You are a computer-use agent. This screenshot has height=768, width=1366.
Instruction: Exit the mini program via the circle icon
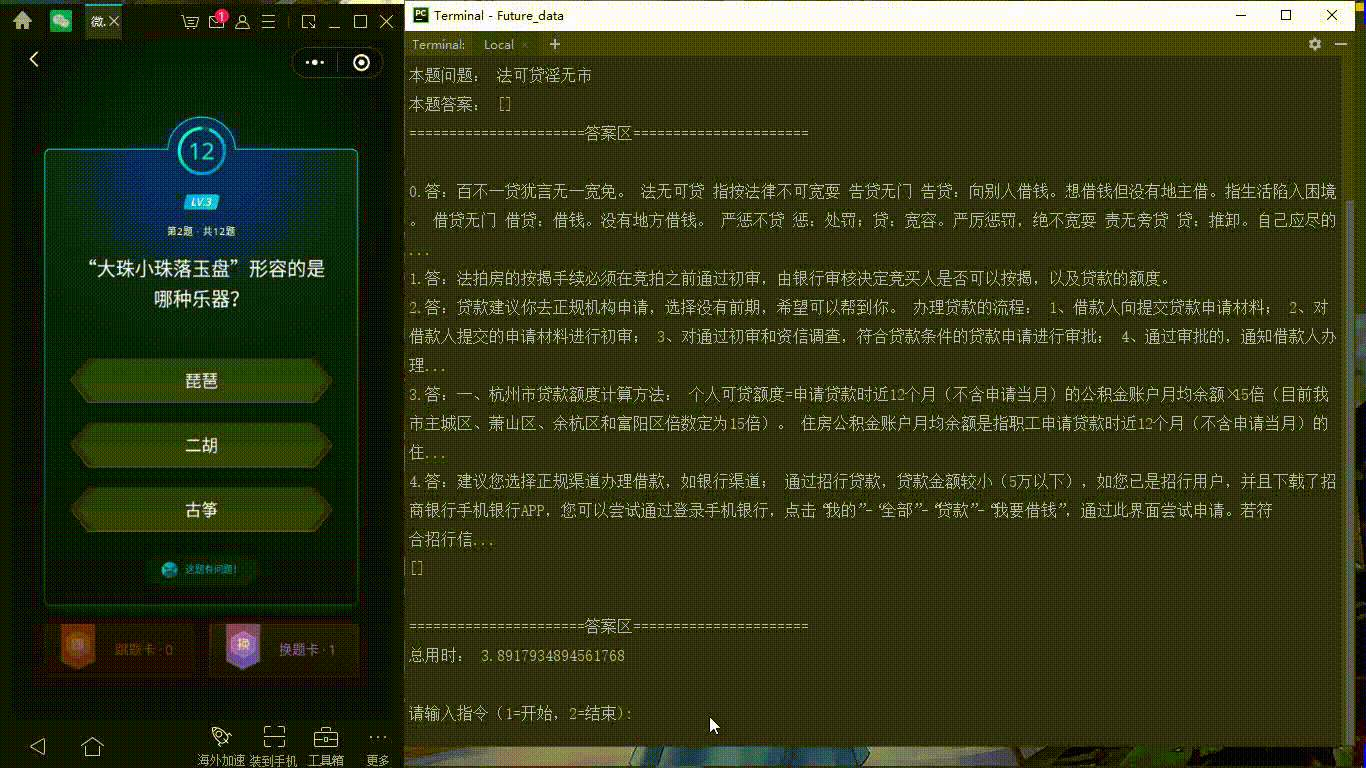[x=361, y=62]
